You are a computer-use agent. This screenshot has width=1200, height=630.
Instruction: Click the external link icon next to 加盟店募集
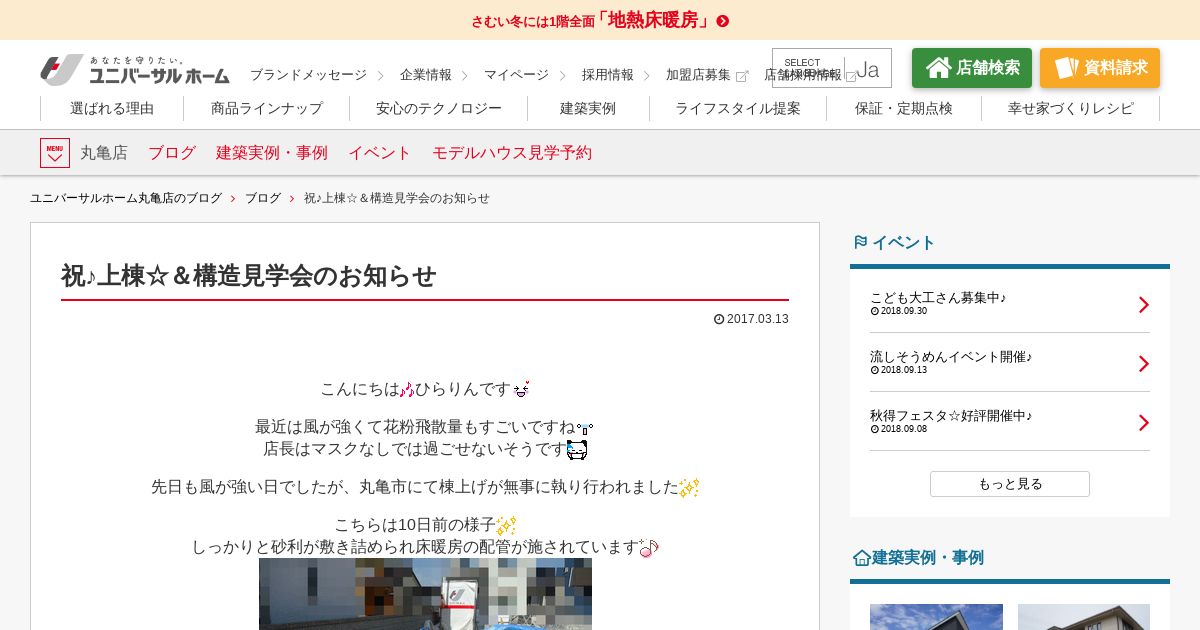[x=742, y=75]
